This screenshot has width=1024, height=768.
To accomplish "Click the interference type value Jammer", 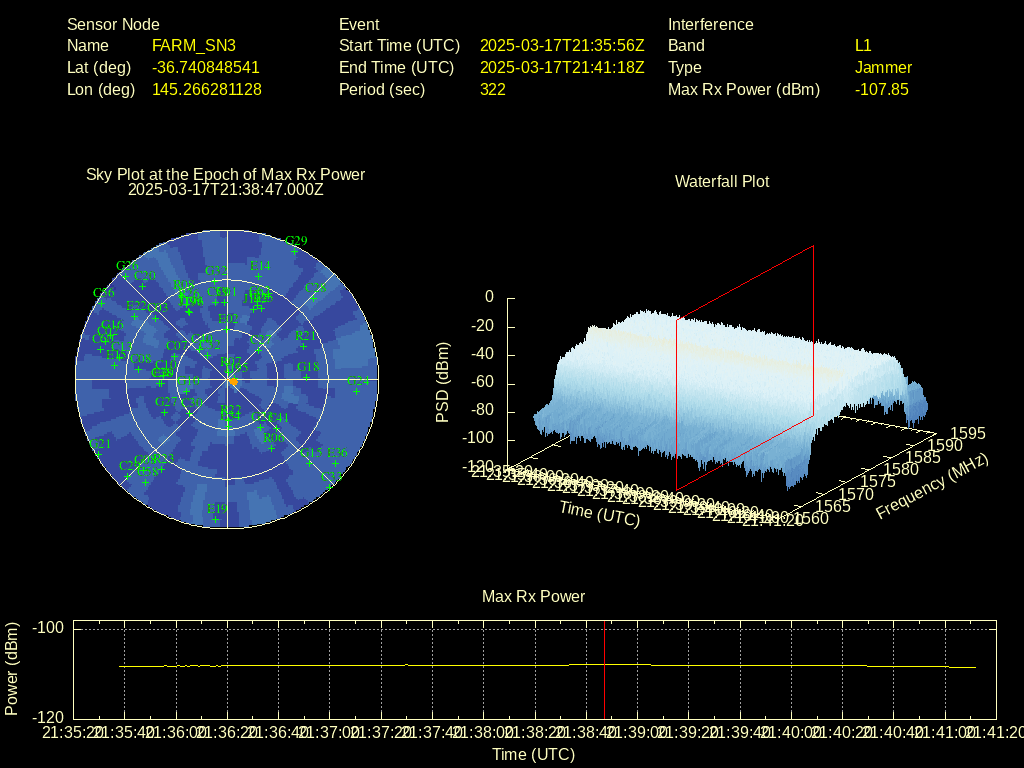I will coord(883,68).
